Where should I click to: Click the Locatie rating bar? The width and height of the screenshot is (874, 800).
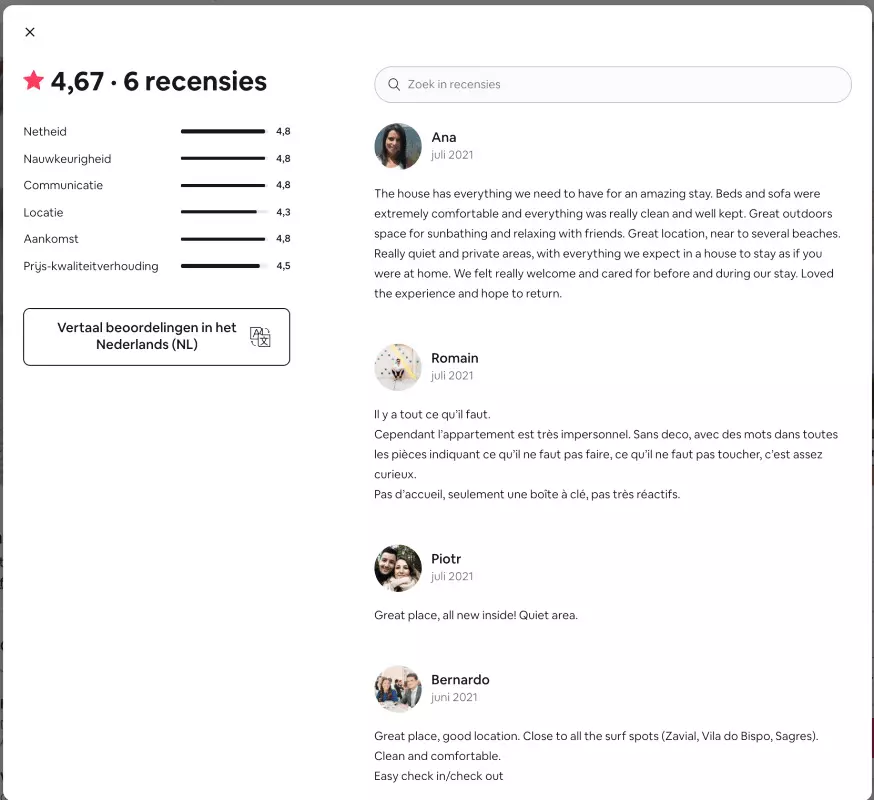pos(223,212)
